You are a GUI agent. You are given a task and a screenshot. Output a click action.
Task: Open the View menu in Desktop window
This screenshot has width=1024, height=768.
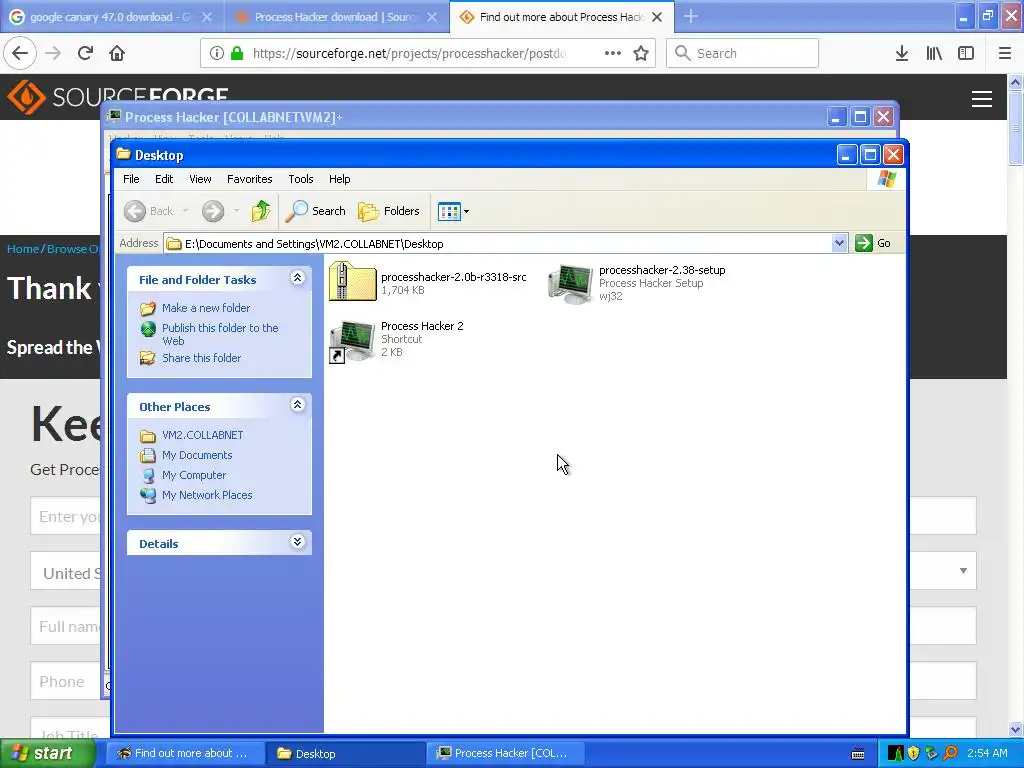200,179
